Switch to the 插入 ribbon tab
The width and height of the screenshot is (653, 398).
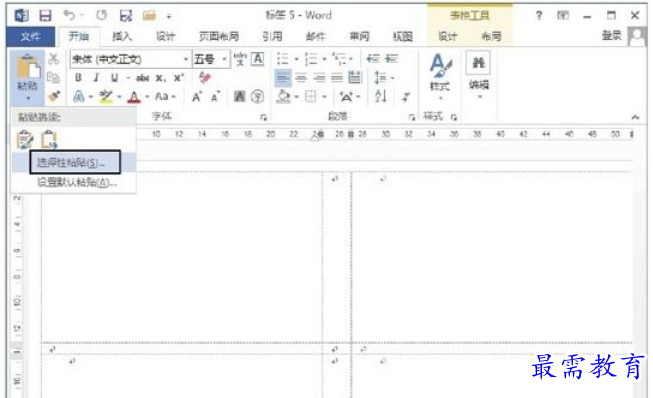tap(122, 37)
